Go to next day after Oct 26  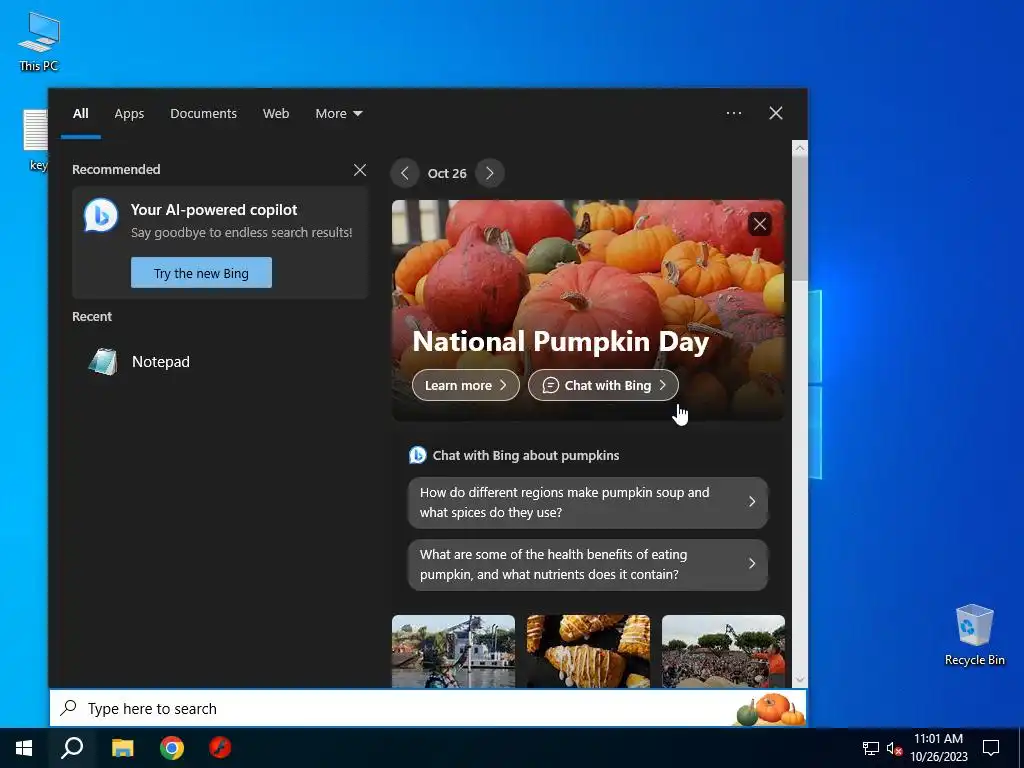490,173
